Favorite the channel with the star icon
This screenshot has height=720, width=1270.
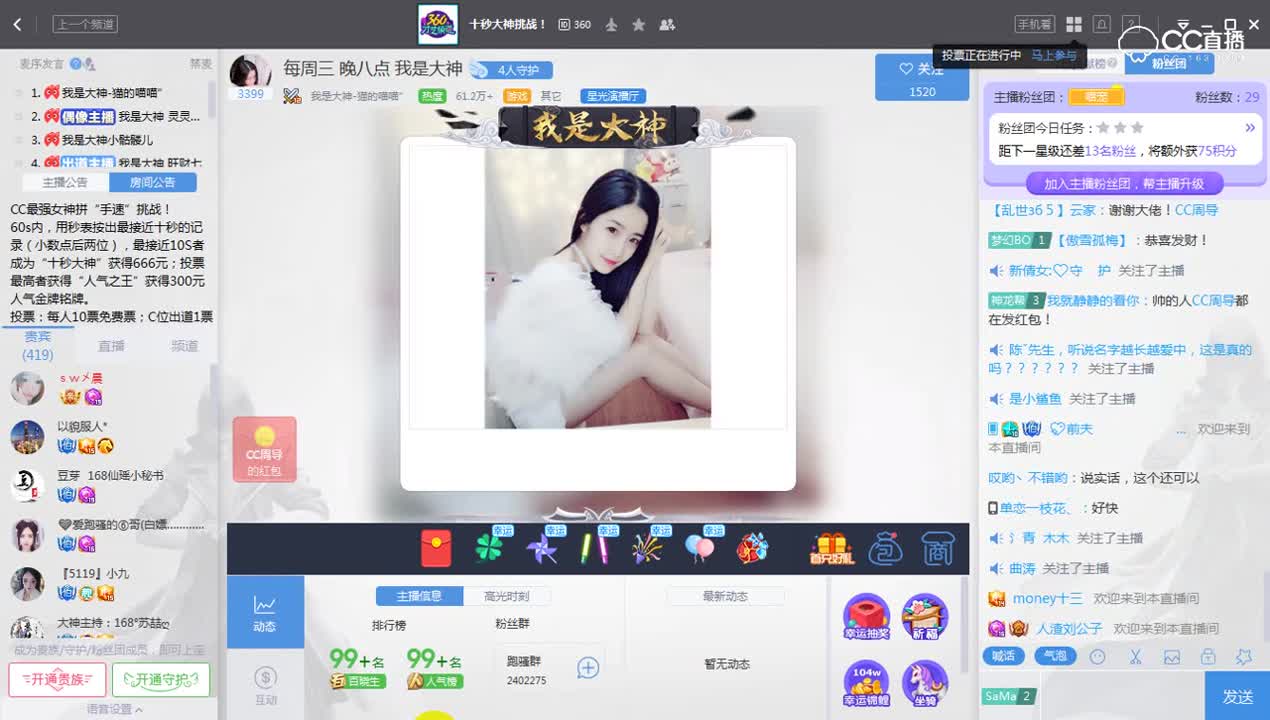(639, 24)
